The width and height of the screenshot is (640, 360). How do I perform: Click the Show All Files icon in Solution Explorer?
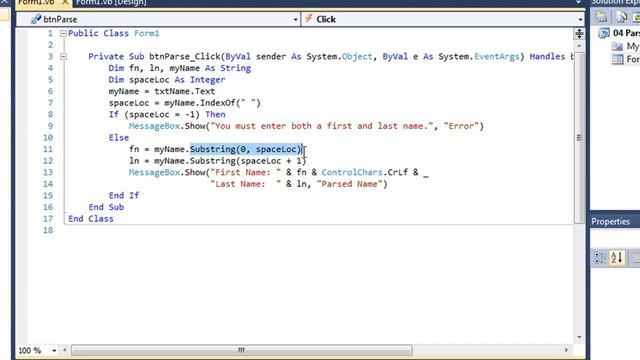[622, 17]
